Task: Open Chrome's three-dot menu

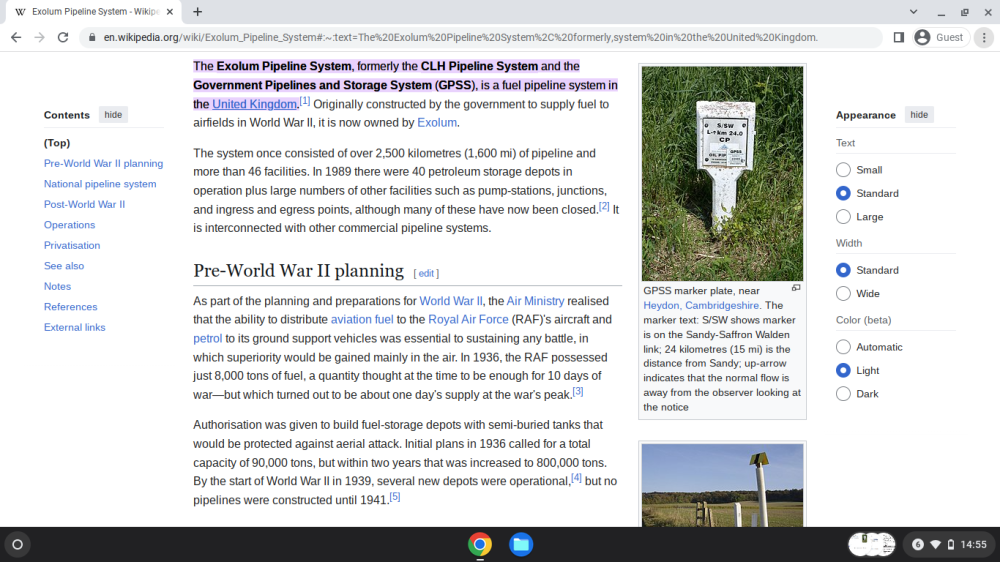Action: [984, 38]
